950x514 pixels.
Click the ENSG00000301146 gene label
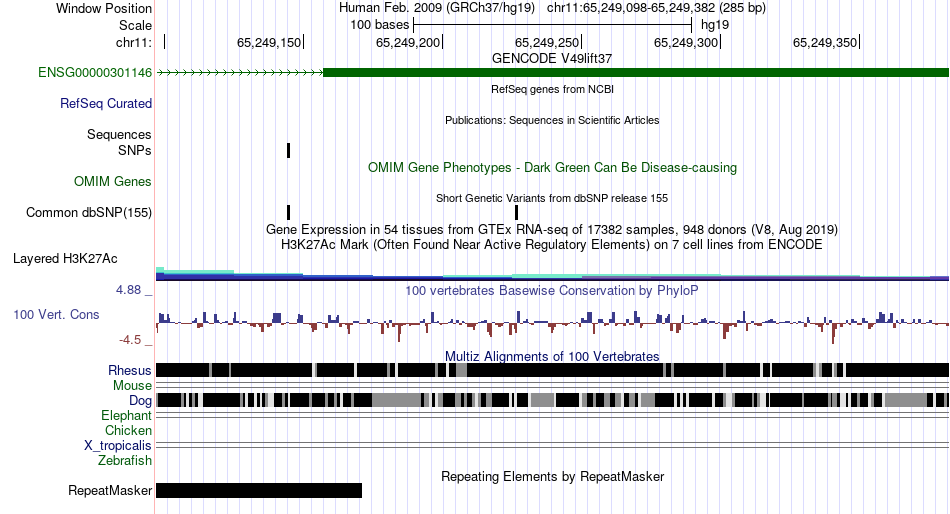coord(95,73)
